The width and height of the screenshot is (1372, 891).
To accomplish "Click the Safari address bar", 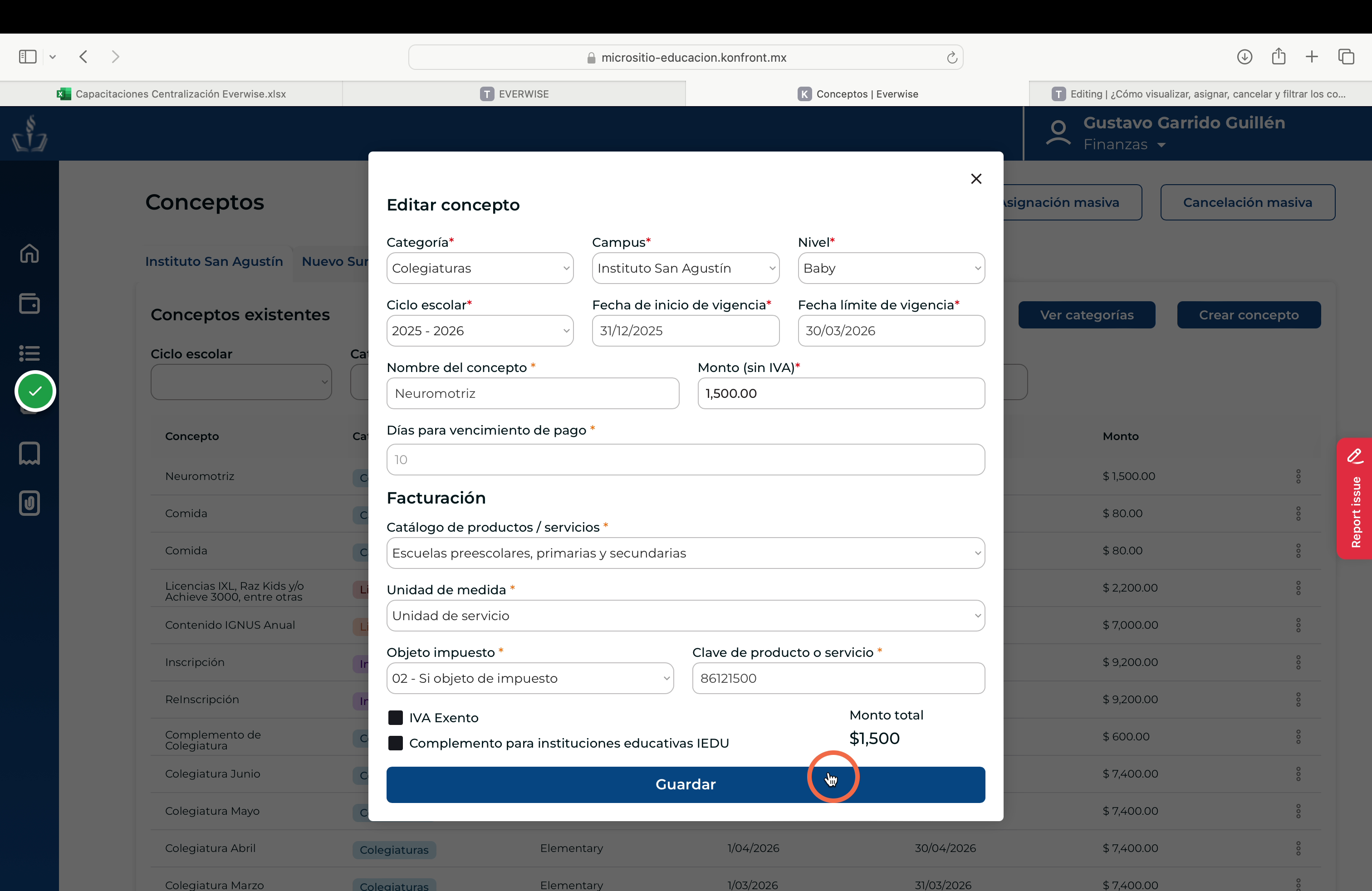I will click(686, 57).
